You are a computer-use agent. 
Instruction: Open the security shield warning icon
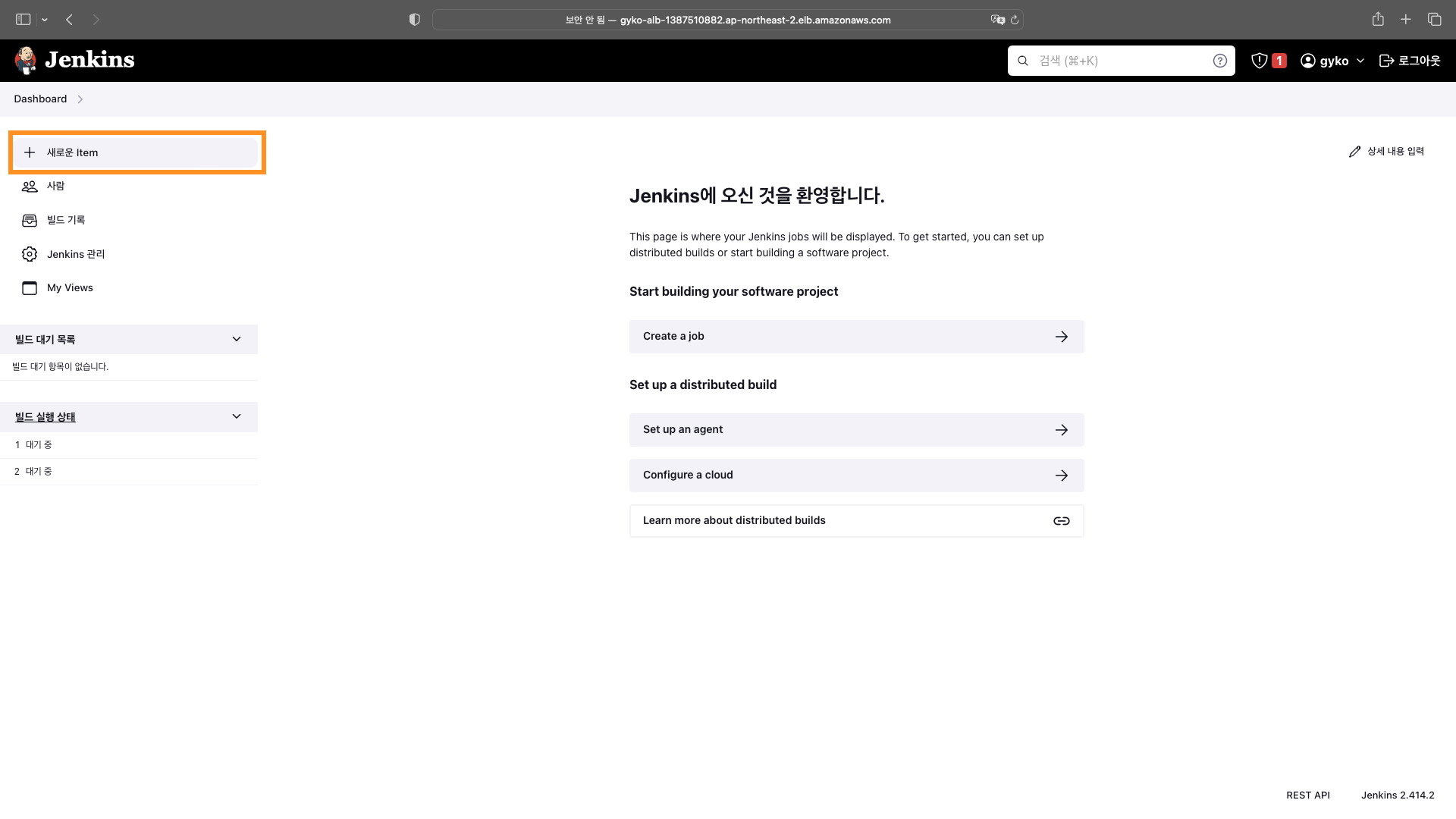click(1259, 61)
